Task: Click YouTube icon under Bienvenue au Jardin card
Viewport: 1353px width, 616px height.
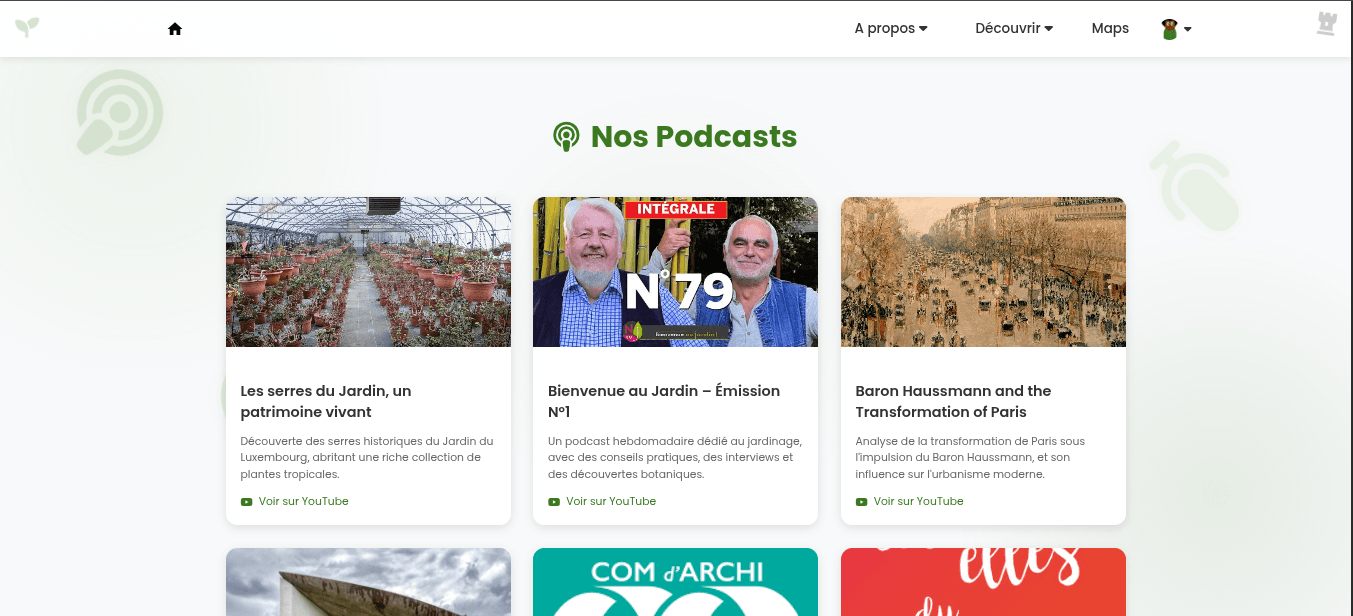Action: tap(554, 502)
